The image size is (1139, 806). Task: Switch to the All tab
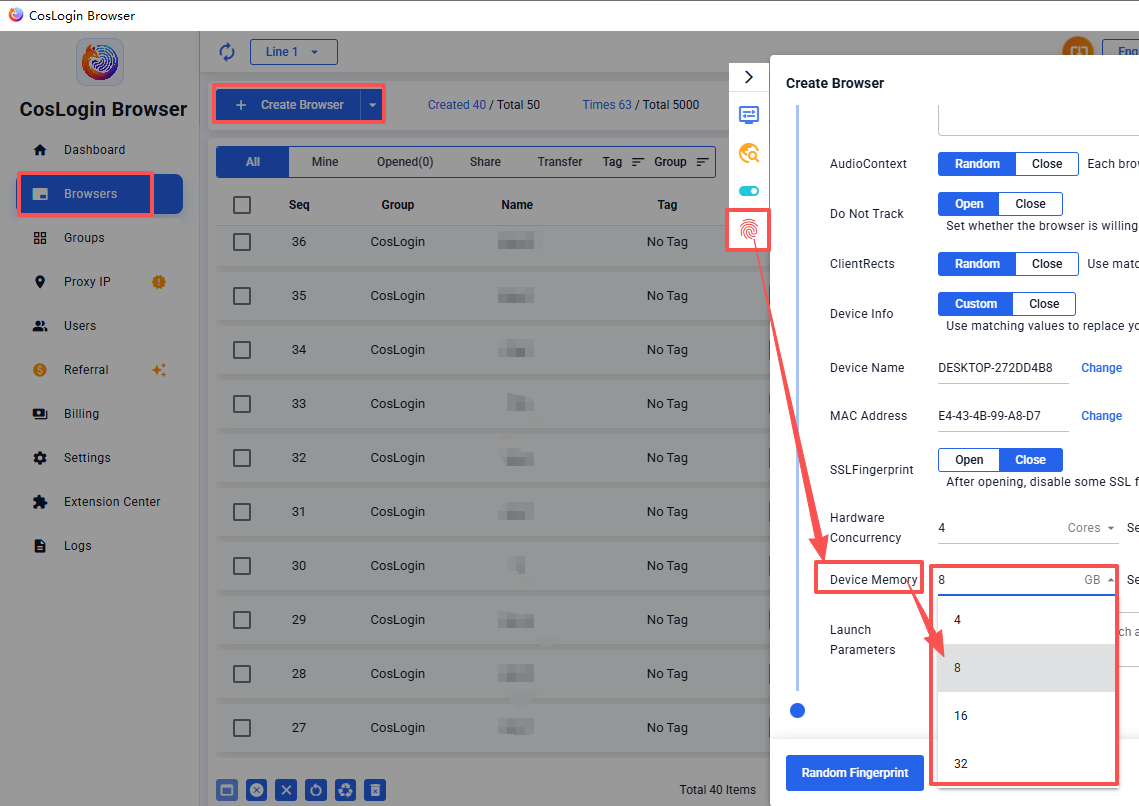pyautogui.click(x=253, y=162)
